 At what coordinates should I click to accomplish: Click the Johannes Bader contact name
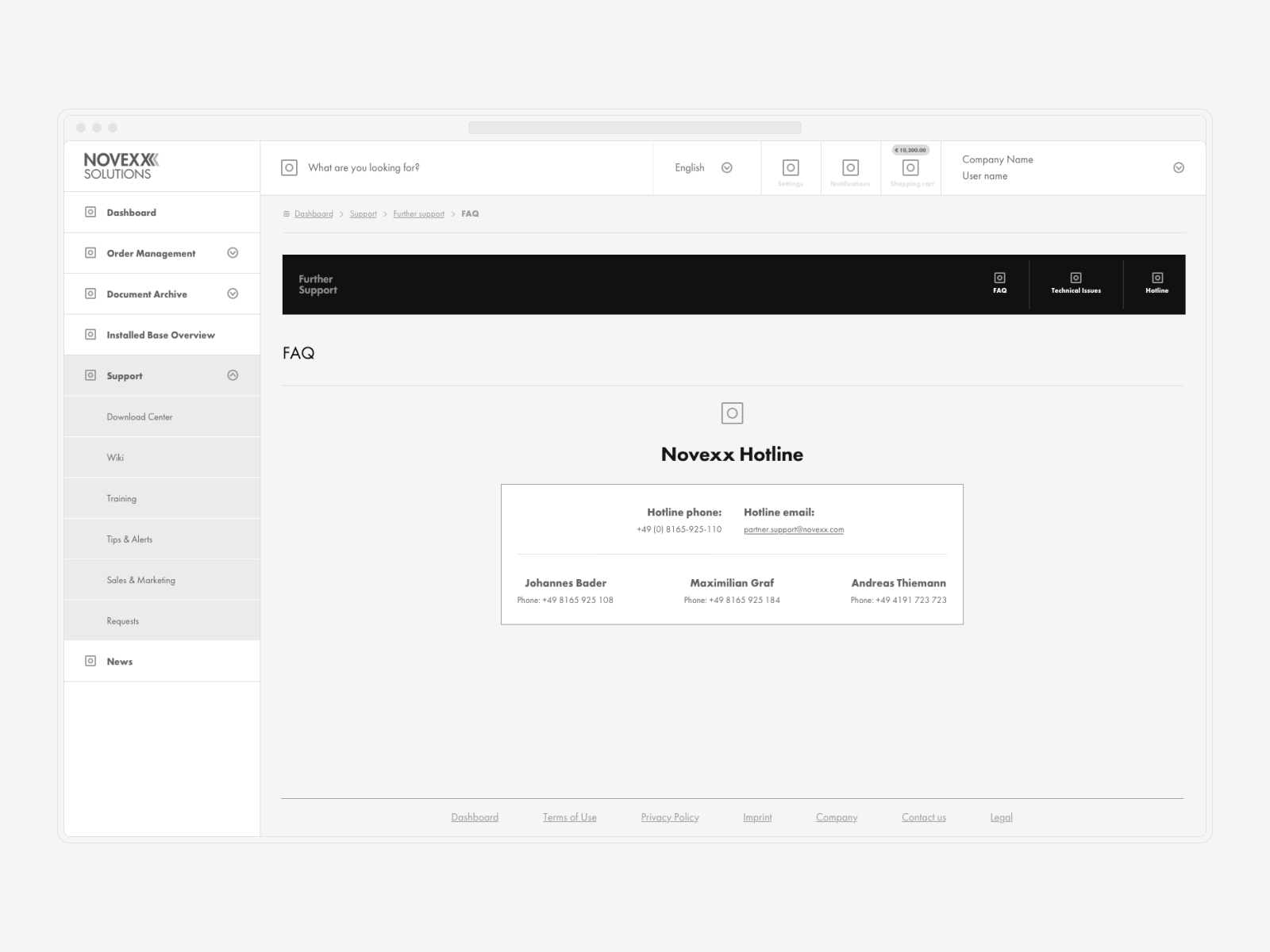(565, 583)
